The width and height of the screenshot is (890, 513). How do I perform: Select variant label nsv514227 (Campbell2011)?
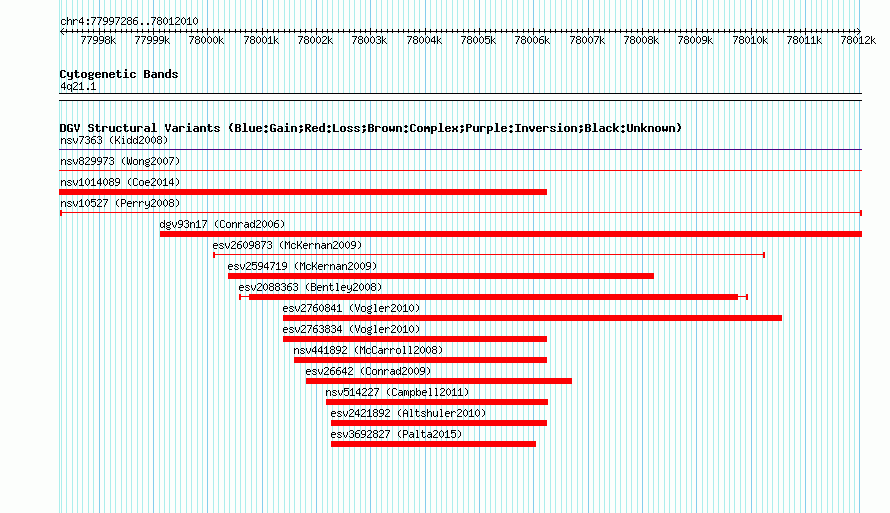click(x=397, y=392)
